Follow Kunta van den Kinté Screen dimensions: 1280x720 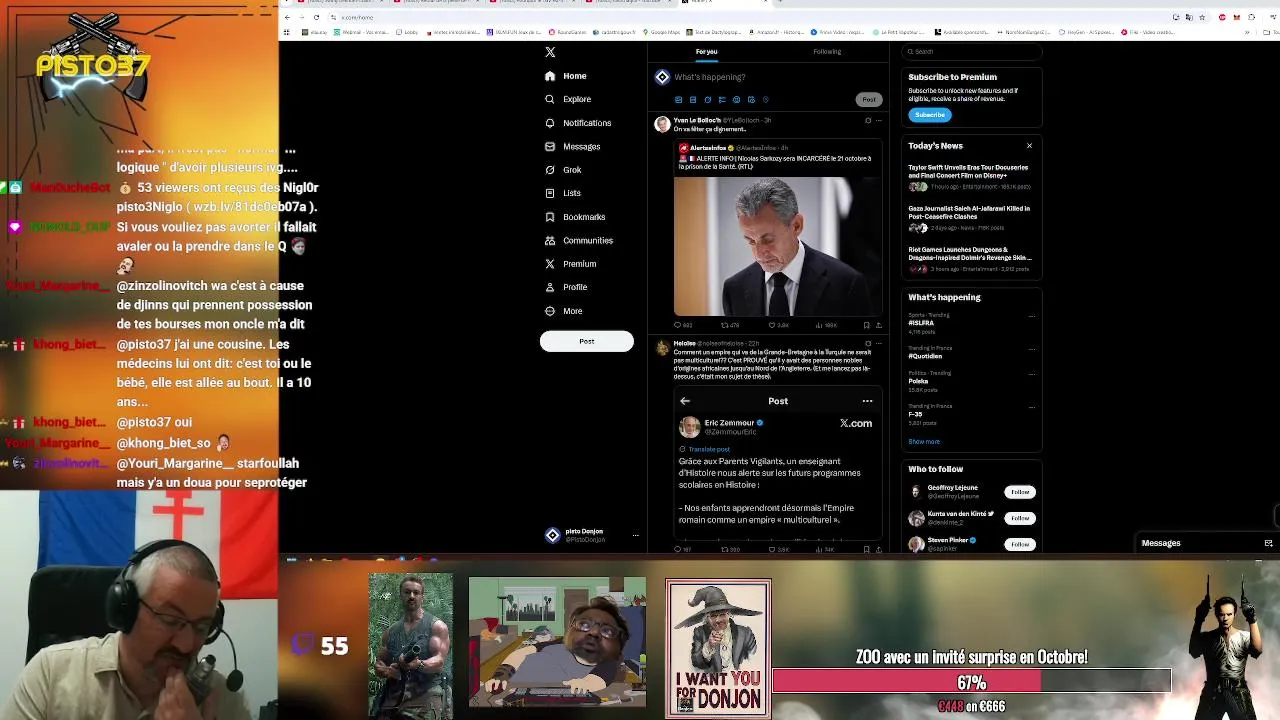[1020, 518]
